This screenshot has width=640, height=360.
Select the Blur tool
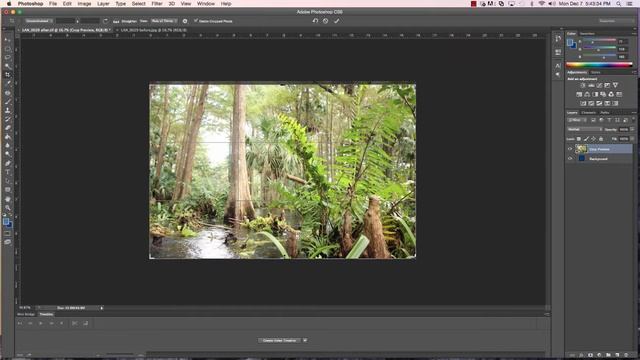(7, 145)
